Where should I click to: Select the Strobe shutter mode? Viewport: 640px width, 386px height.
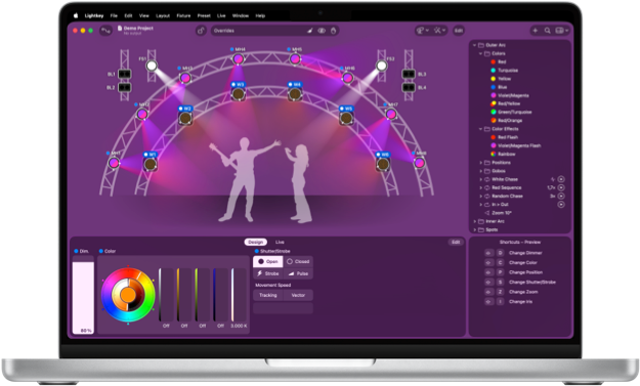pos(268,273)
